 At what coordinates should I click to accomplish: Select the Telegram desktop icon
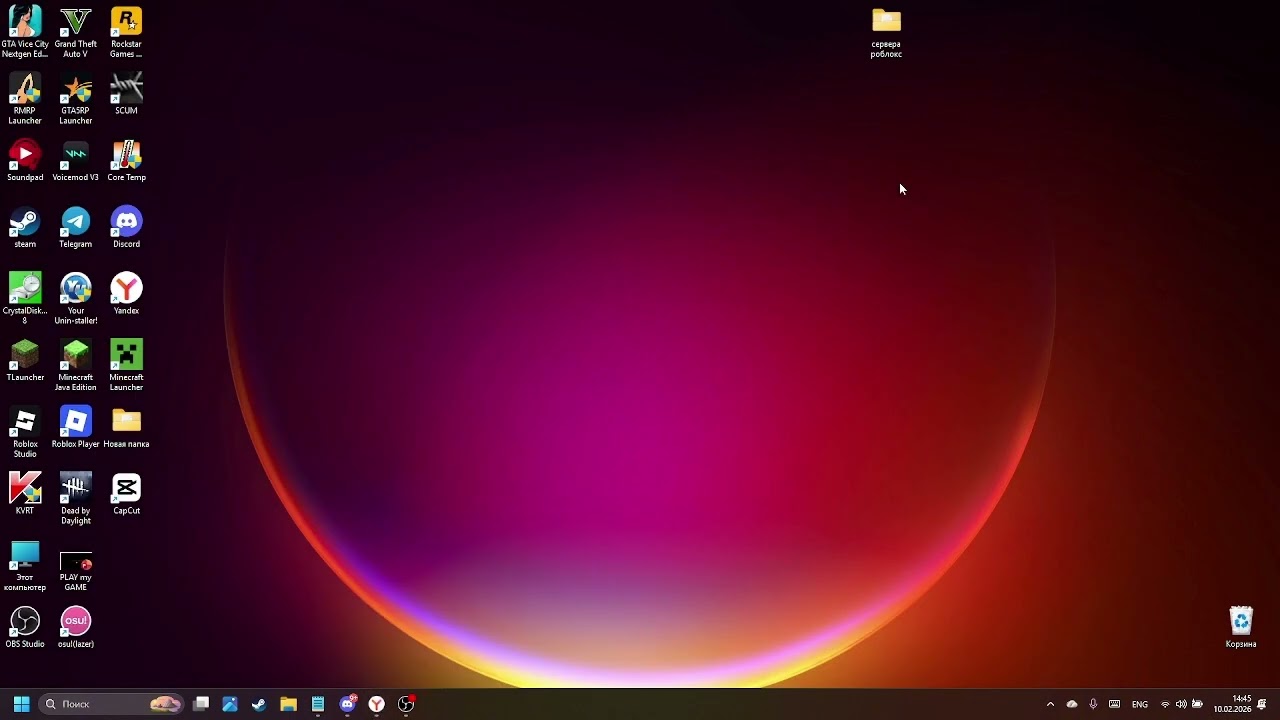(x=76, y=228)
